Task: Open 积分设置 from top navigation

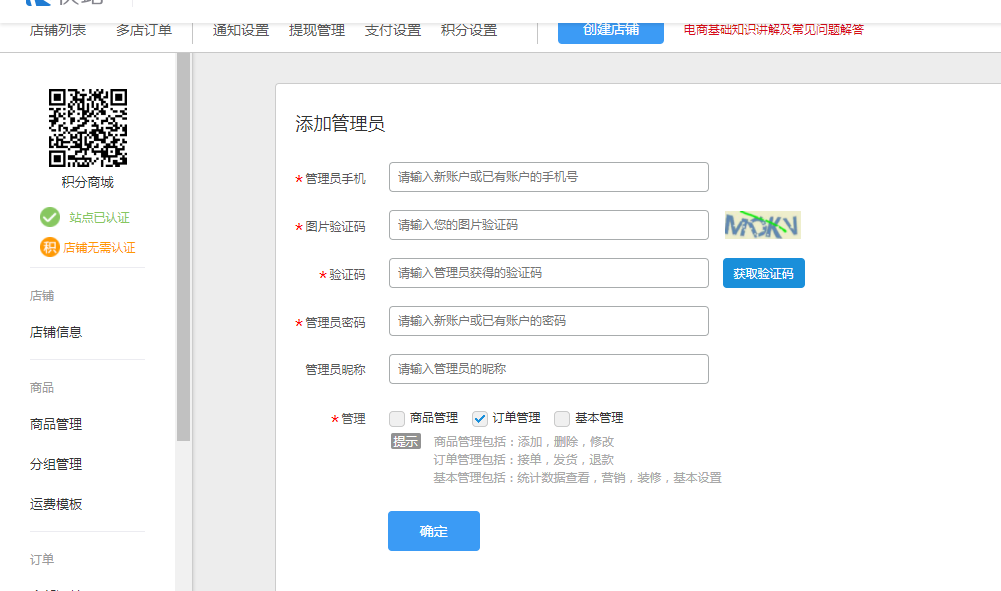Action: 469,30
